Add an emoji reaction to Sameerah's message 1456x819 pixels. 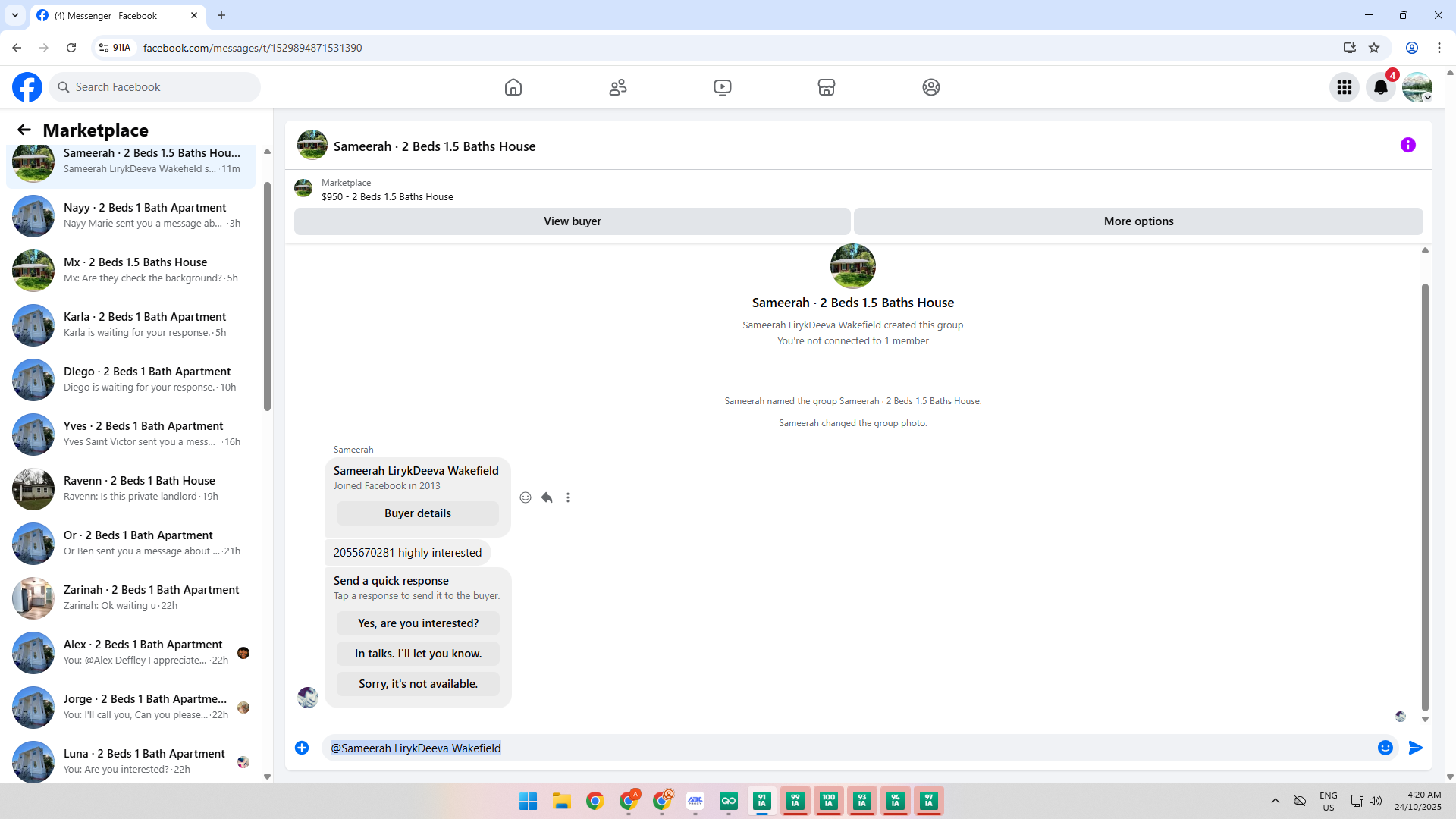[526, 497]
